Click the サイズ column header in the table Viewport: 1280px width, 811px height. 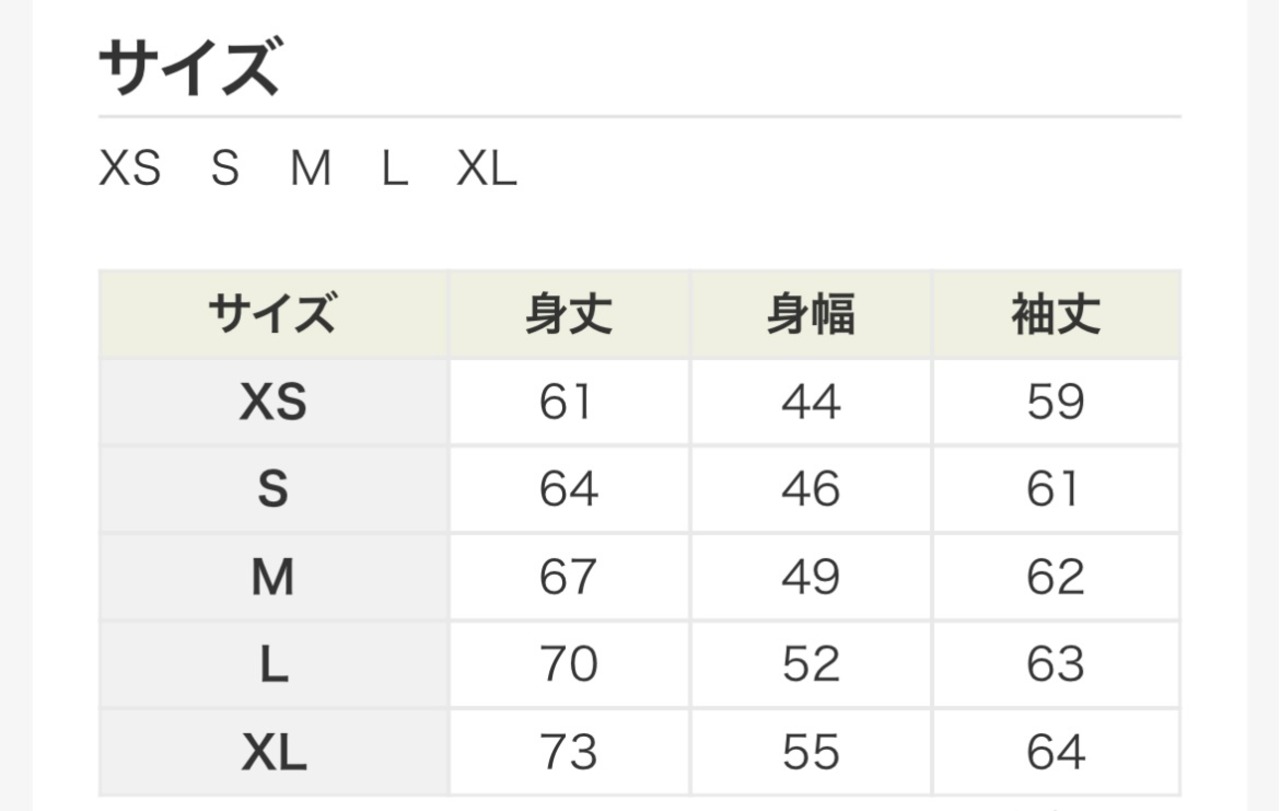coord(273,315)
